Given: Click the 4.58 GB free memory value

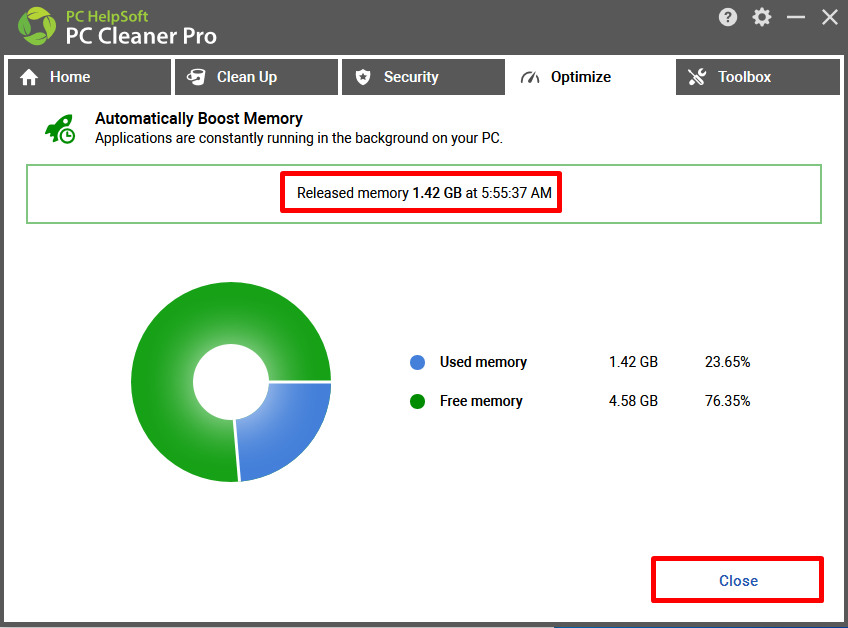Looking at the screenshot, I should tap(633, 401).
